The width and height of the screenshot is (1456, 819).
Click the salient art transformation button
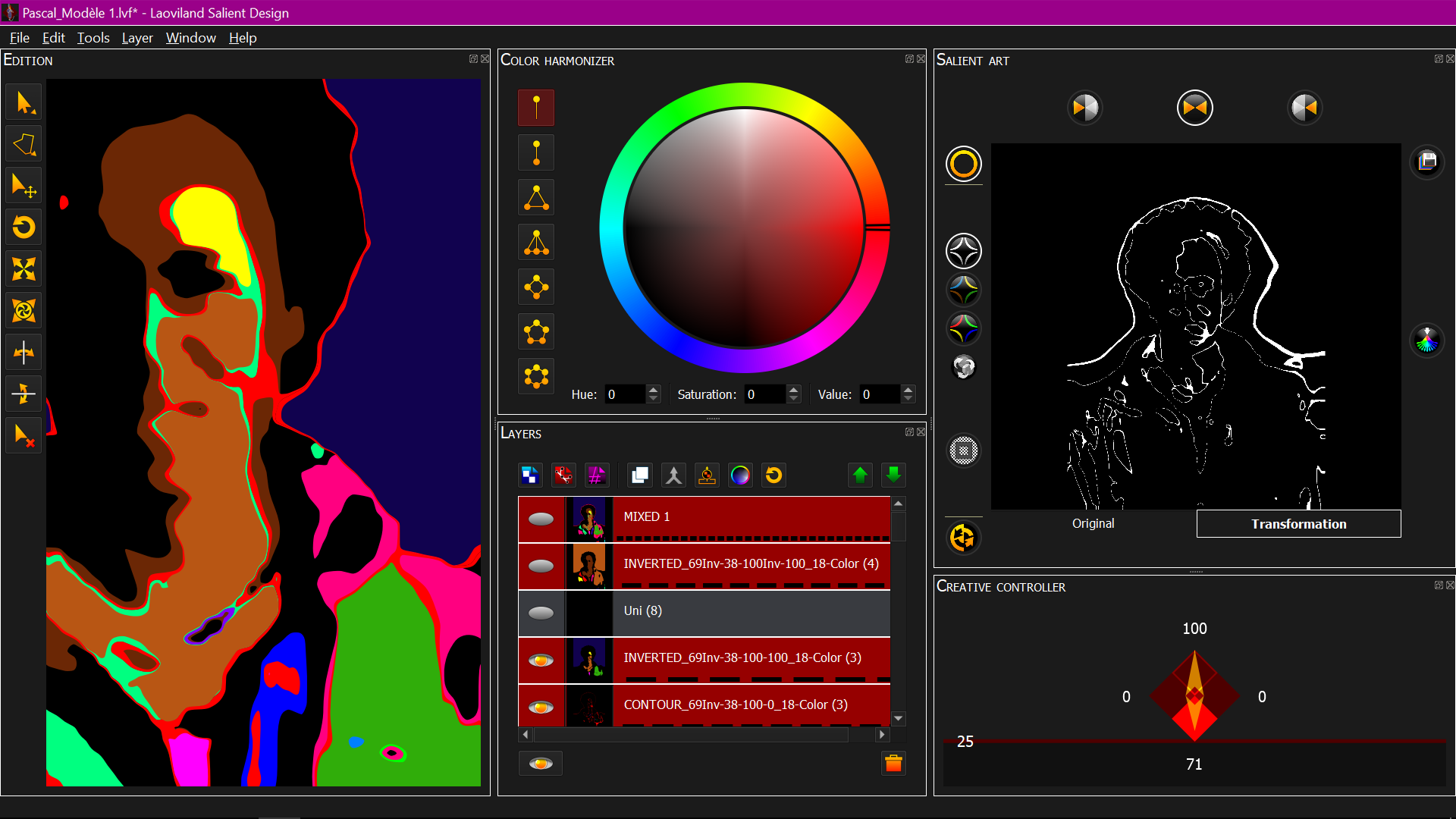coord(1298,523)
